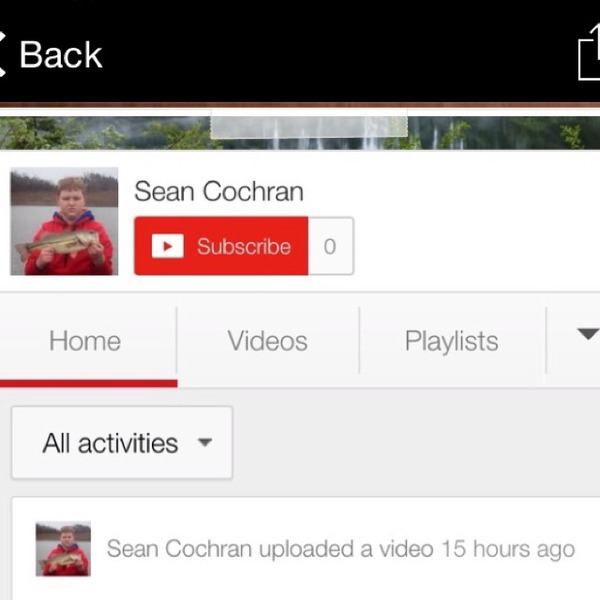Open the Playlists tab
600x600 pixels.
(x=452, y=341)
